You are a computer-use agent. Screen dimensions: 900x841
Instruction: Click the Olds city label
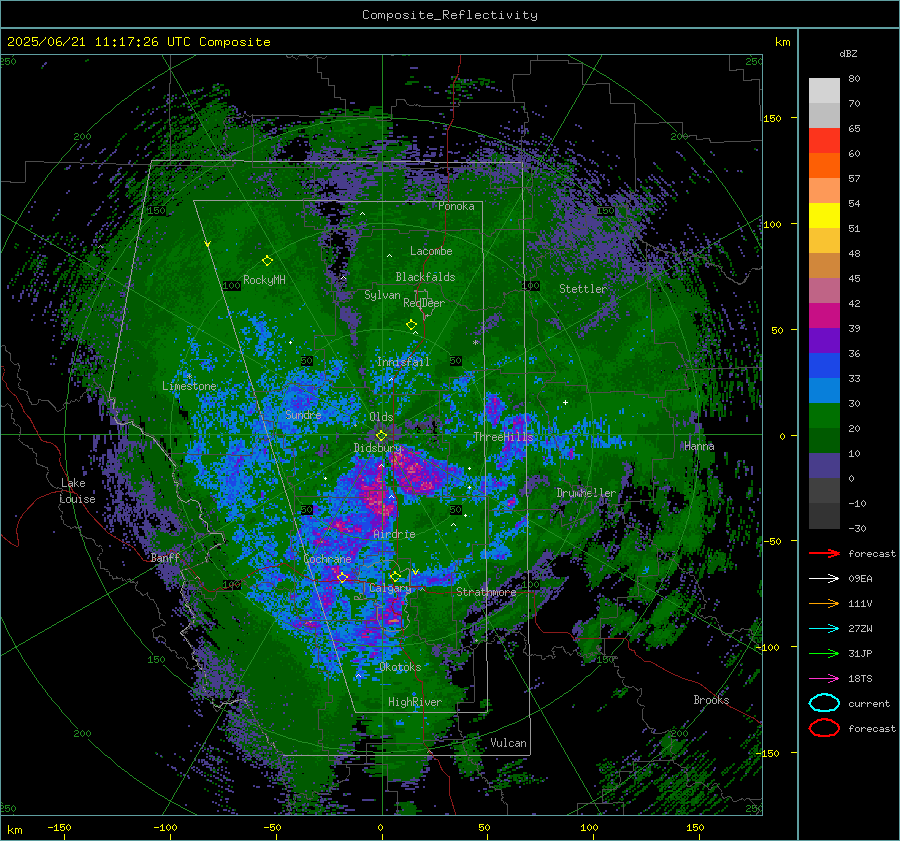point(381,417)
